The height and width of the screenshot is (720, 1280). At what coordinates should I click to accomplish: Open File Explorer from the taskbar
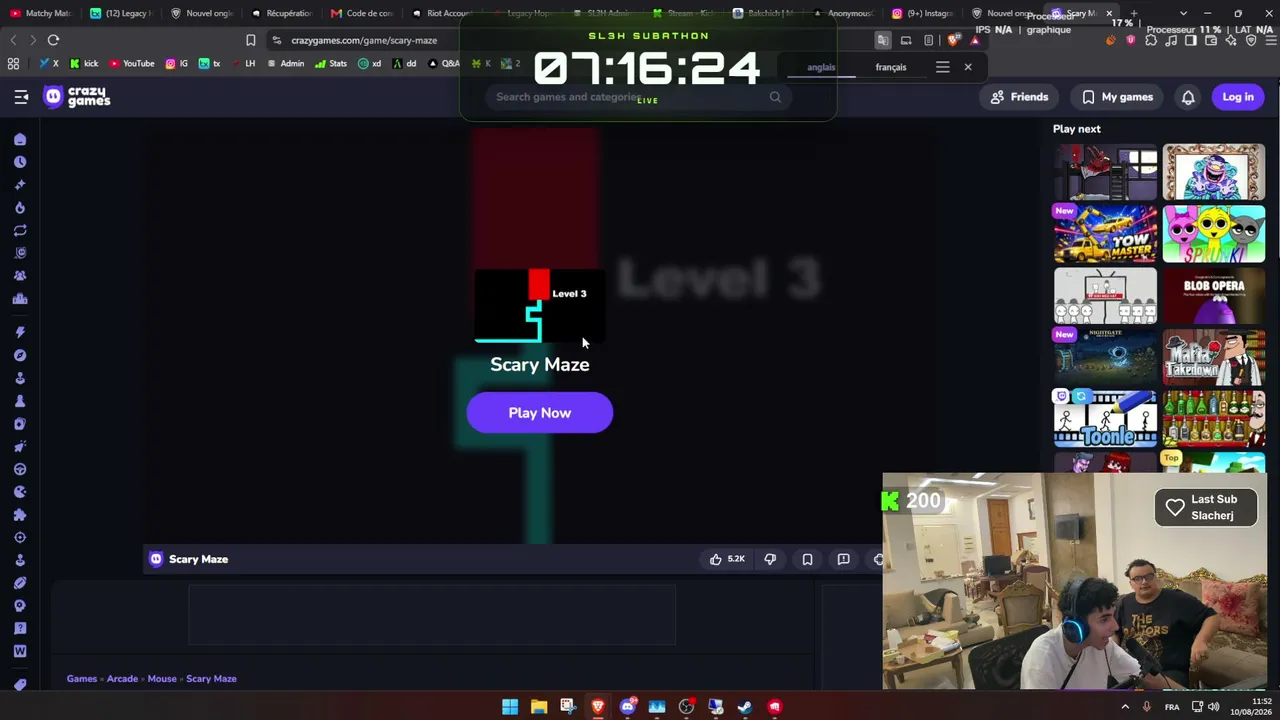pyautogui.click(x=539, y=707)
